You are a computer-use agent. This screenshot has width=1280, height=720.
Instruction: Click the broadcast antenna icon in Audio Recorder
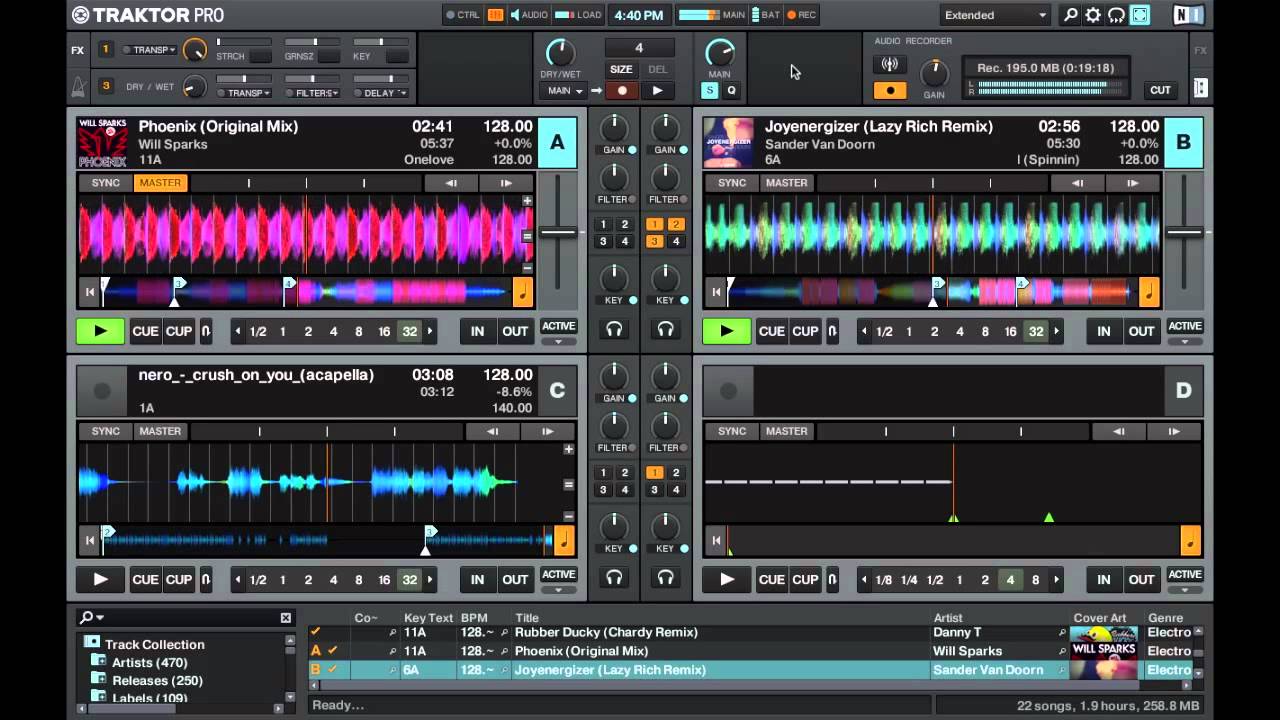(x=889, y=65)
